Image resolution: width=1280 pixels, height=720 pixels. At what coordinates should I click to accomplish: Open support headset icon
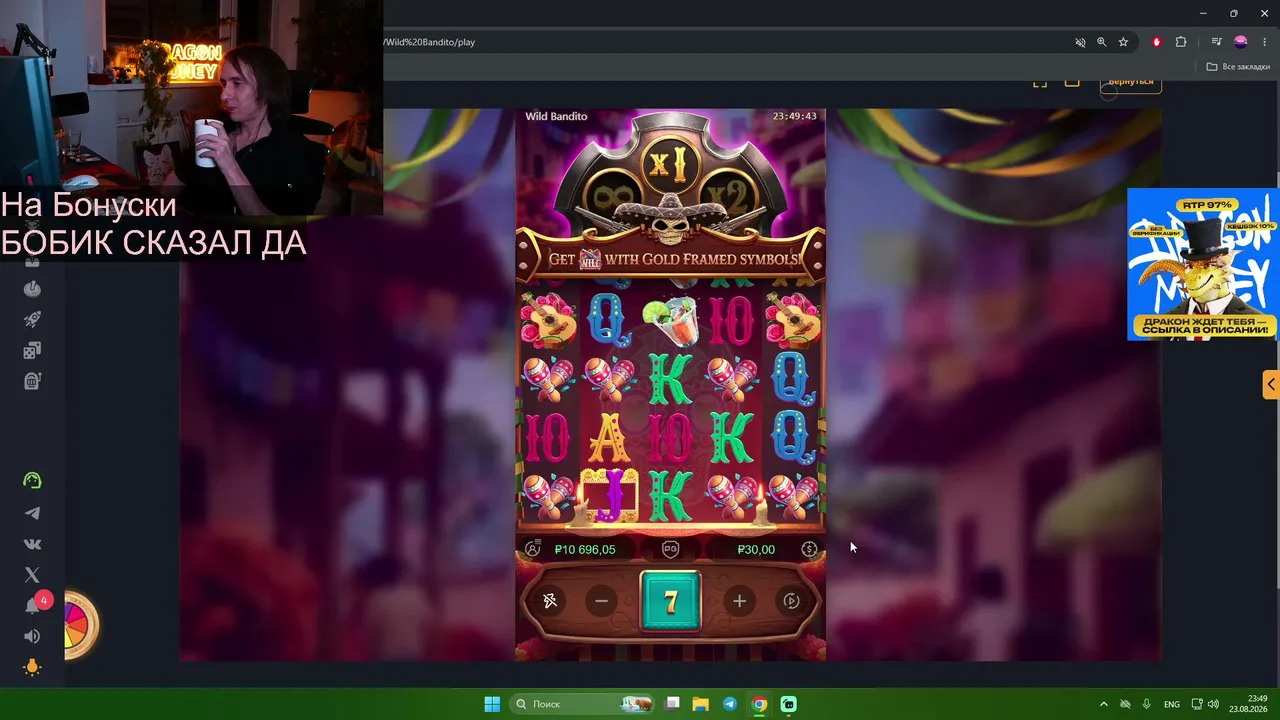pyautogui.click(x=32, y=481)
